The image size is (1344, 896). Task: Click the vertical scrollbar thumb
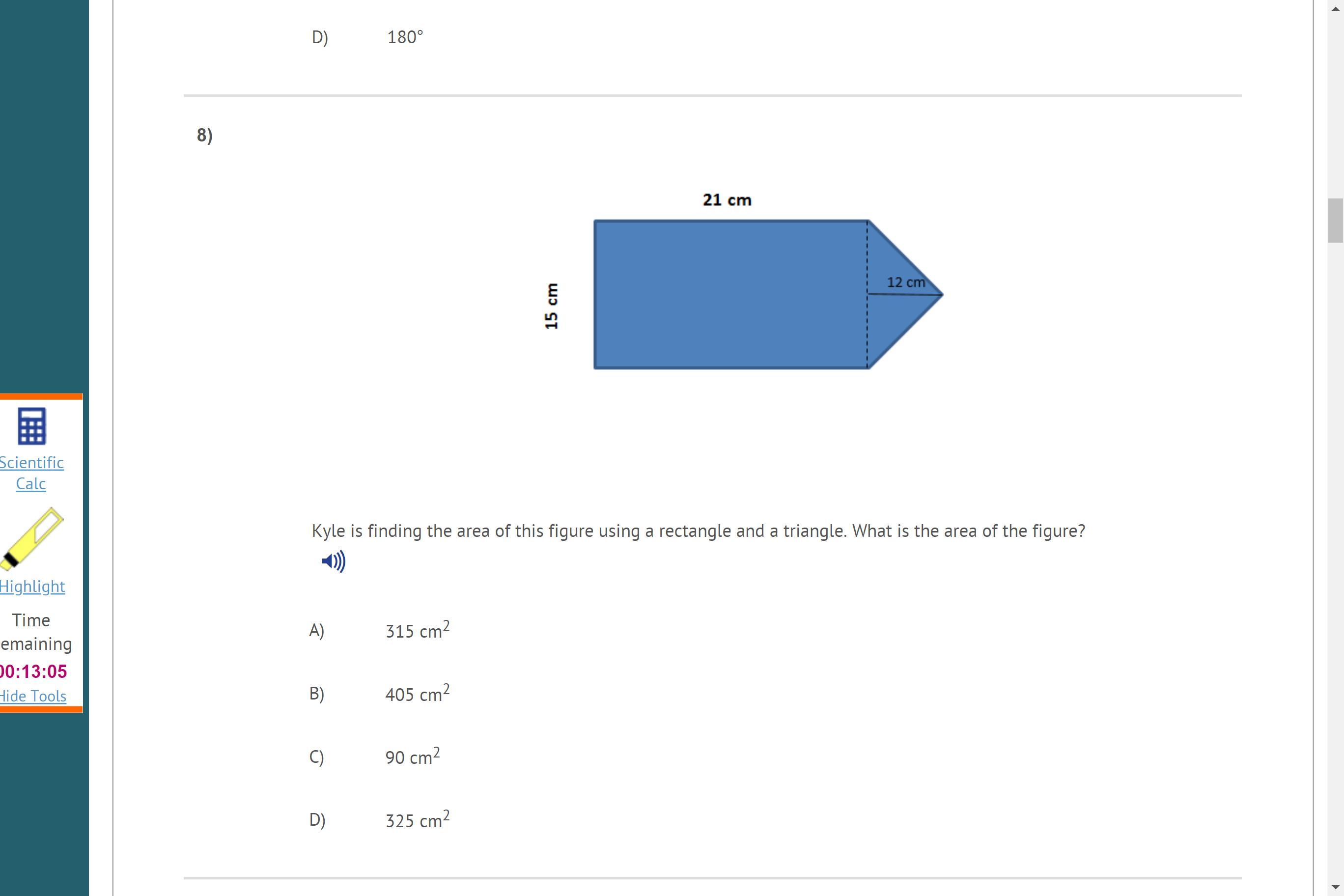1335,220
